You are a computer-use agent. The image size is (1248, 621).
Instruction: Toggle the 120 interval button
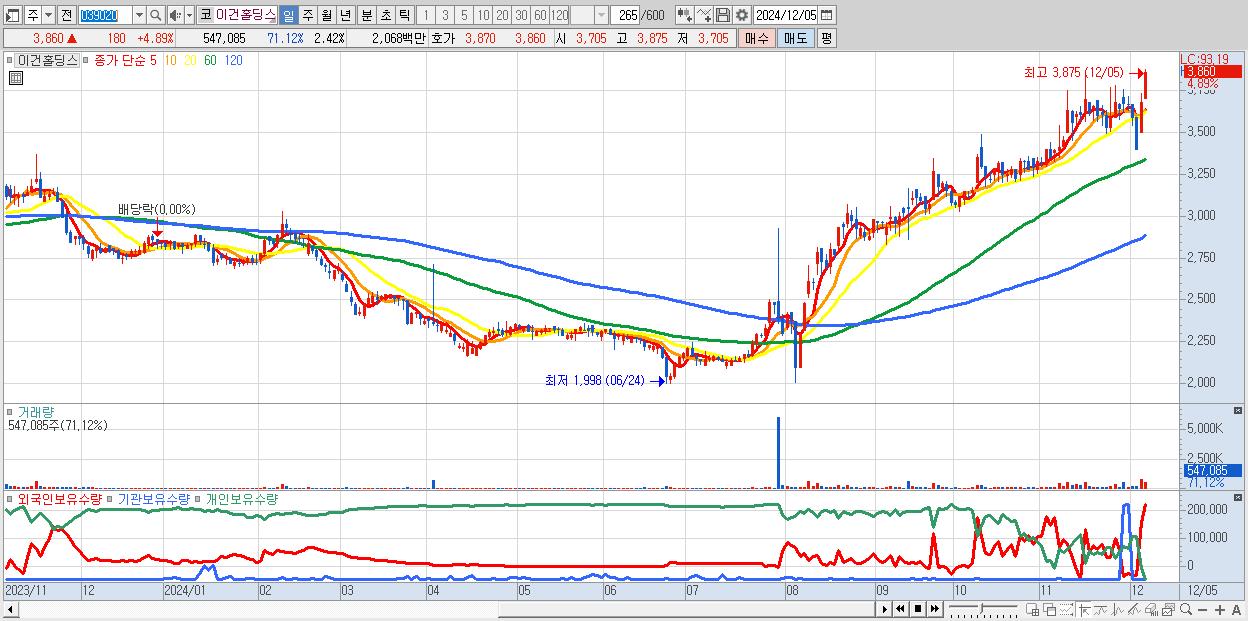(x=560, y=15)
